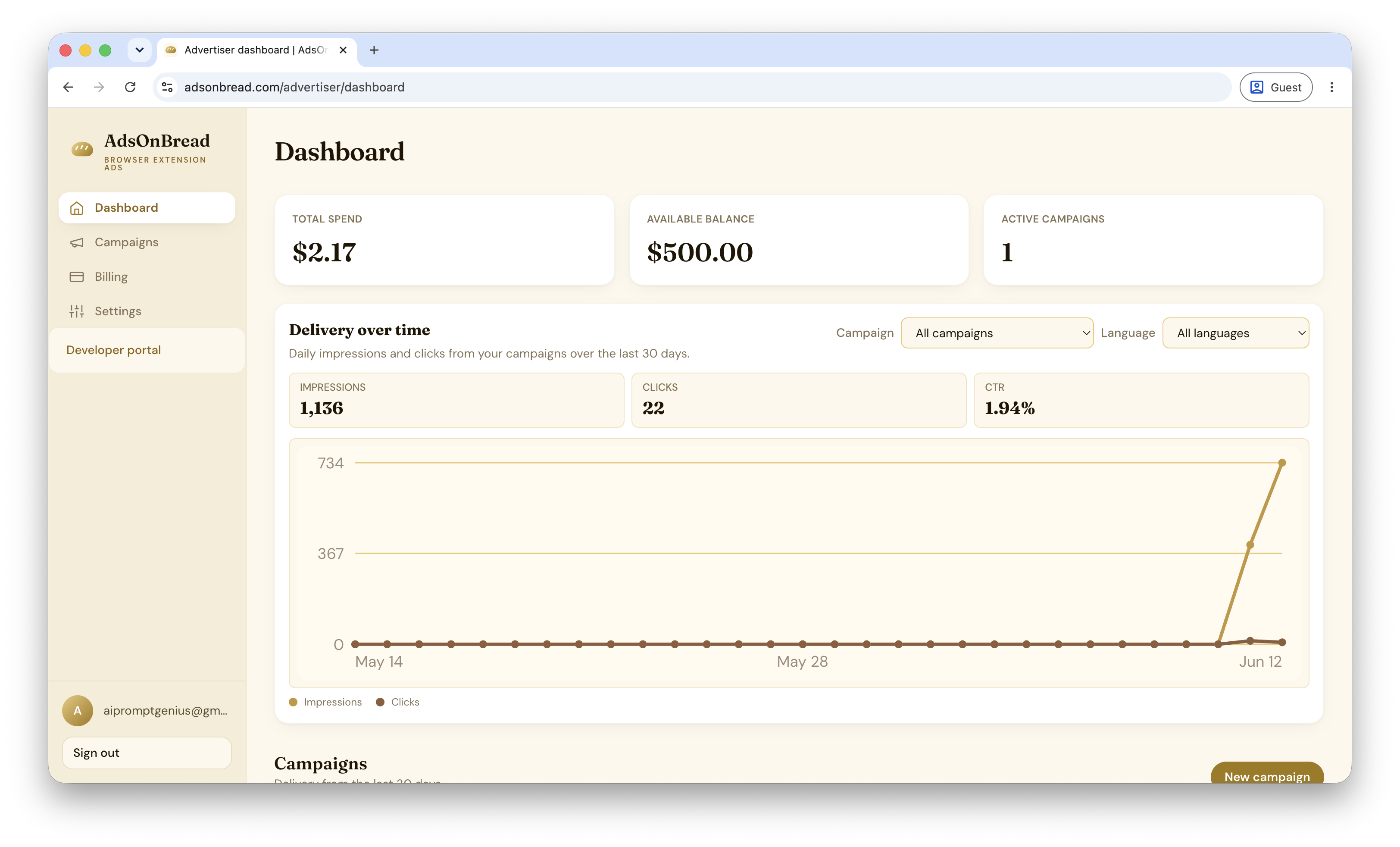Click the Available Balance value $500.00

tap(700, 252)
